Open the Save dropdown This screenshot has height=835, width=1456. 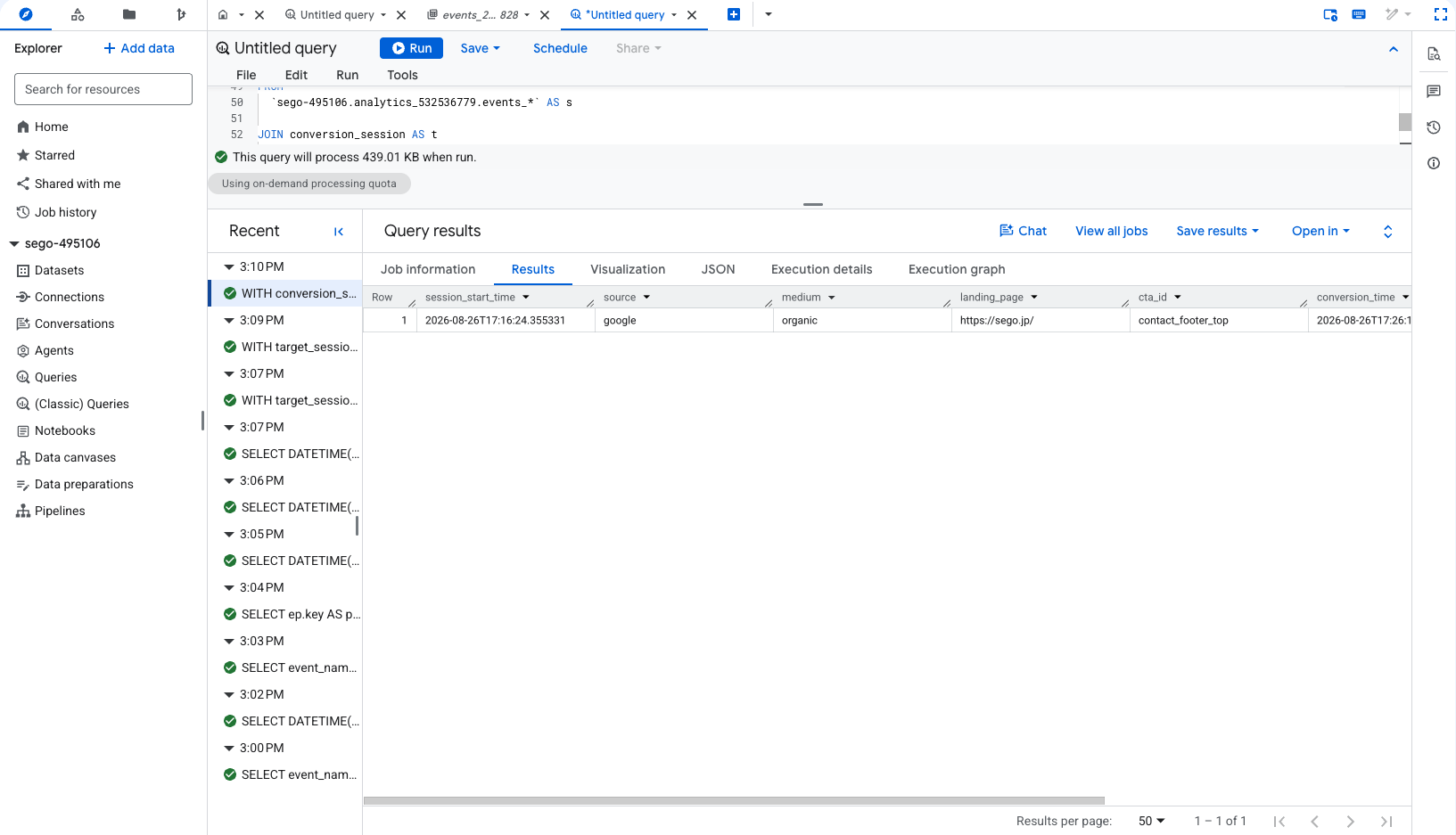coord(480,48)
